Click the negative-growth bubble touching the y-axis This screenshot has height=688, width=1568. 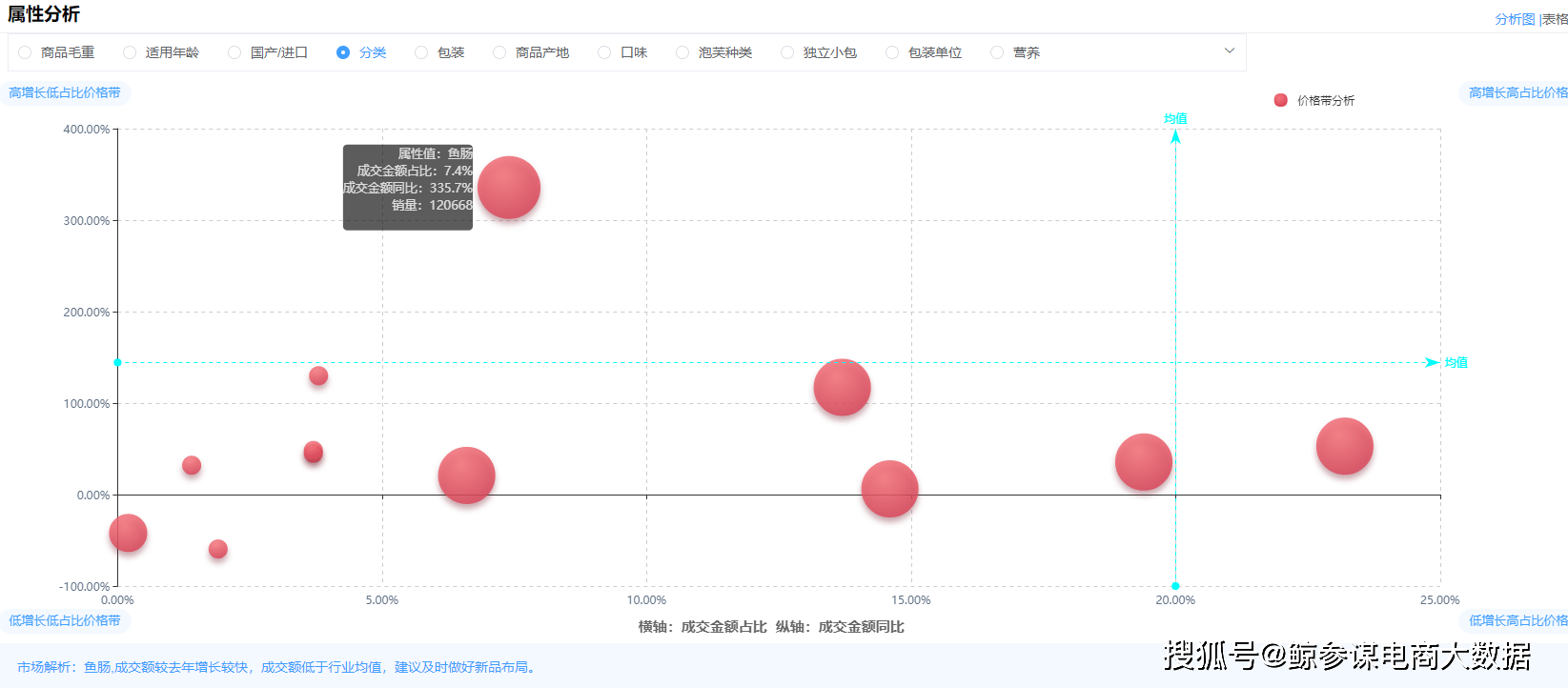(128, 533)
